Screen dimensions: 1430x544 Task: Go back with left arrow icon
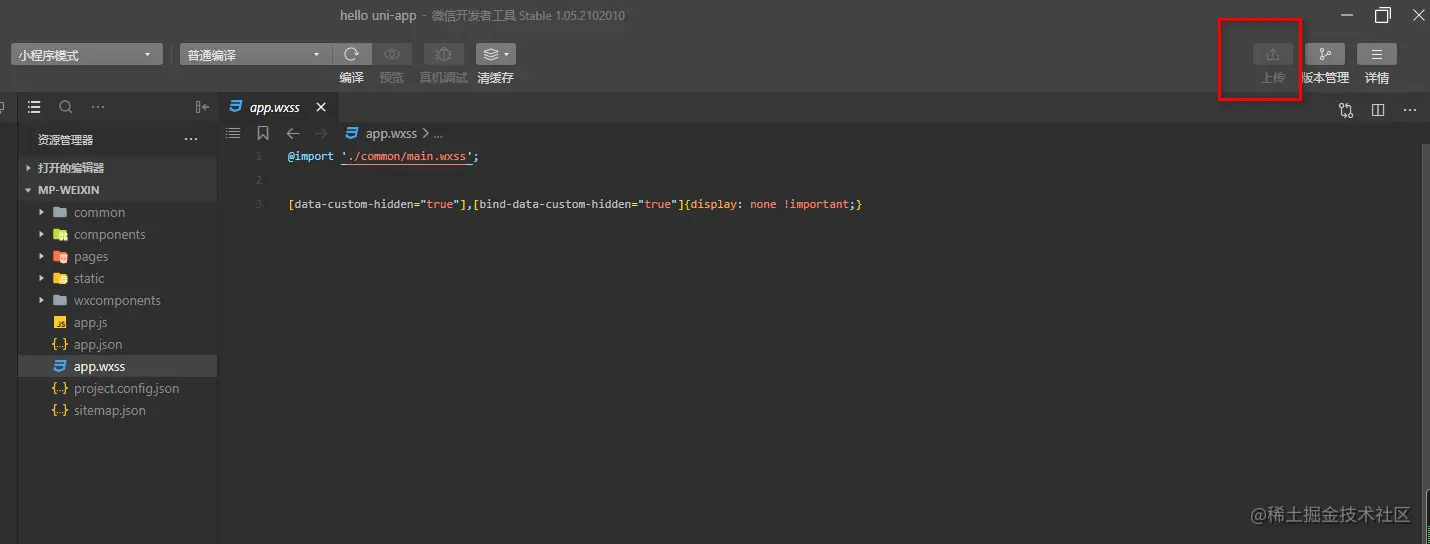(x=292, y=133)
